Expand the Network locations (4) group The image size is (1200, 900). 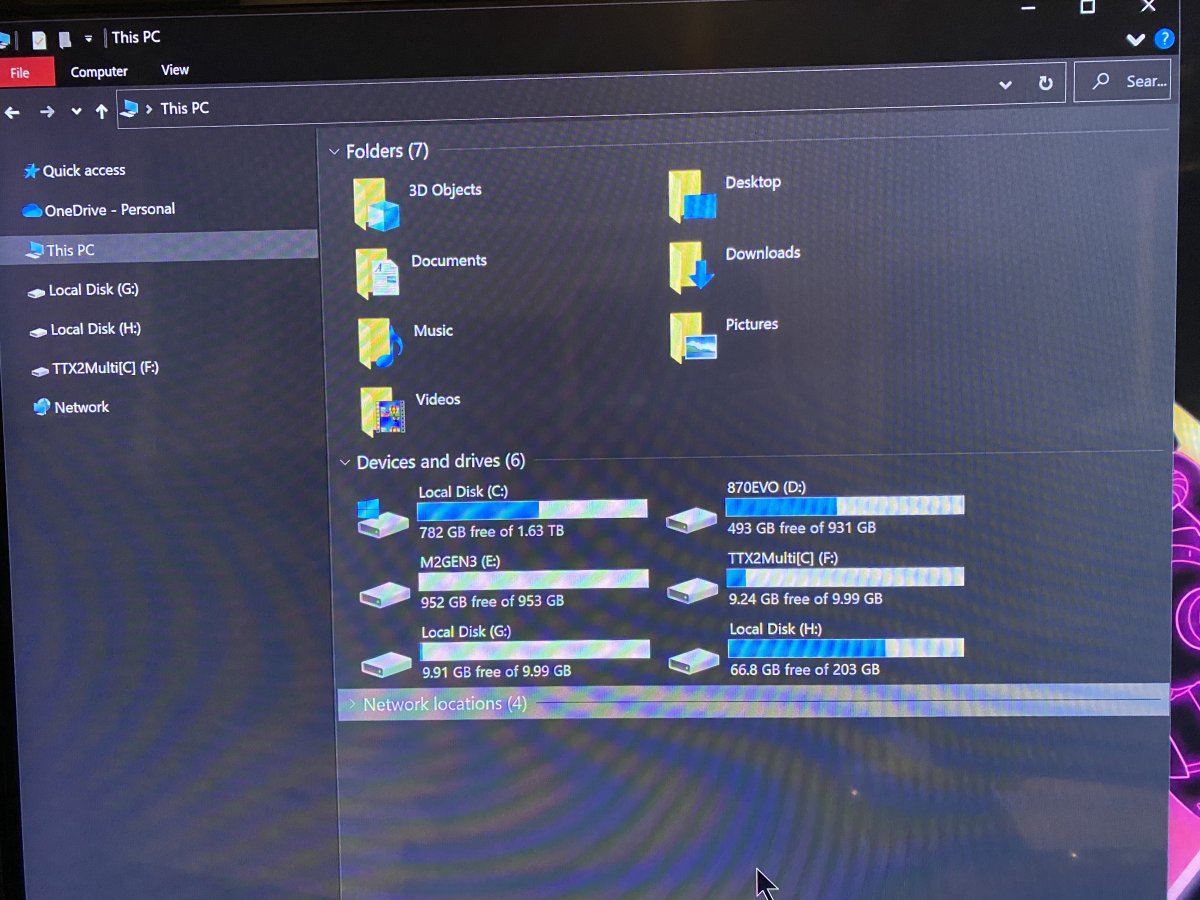[x=351, y=705]
